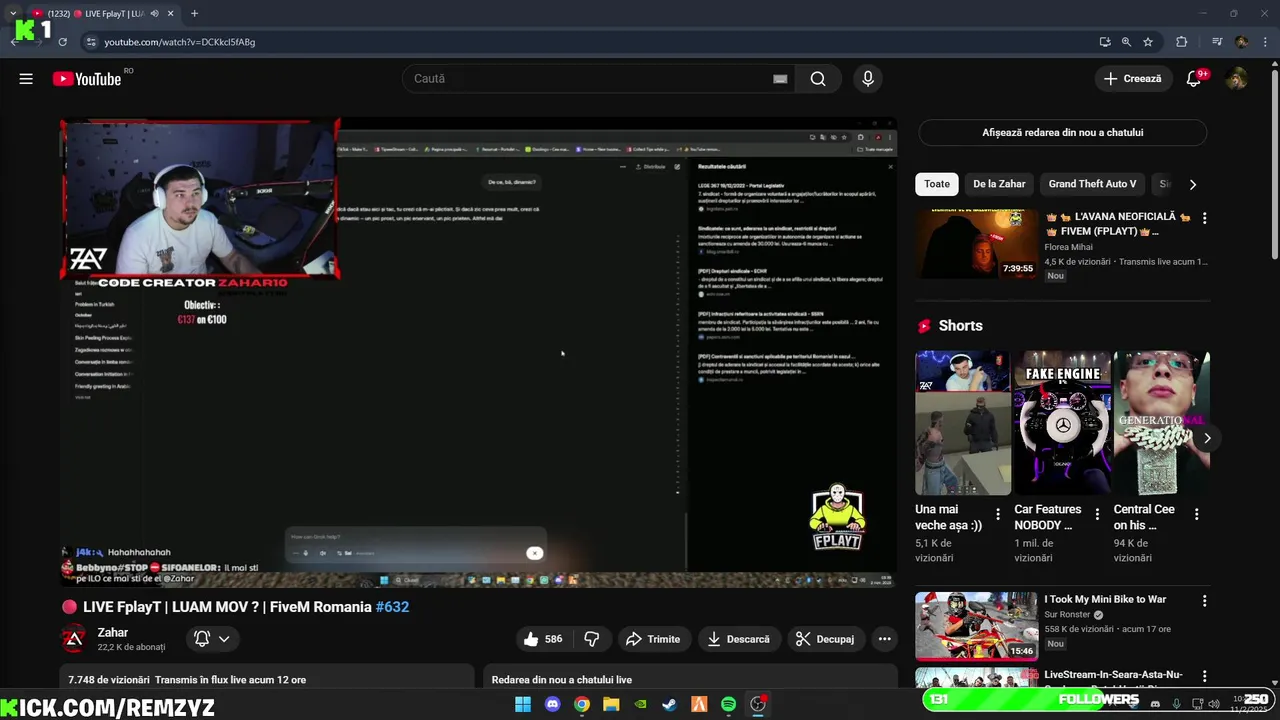1280x720 pixels.
Task: Open the on-screen keyboard in search box
Action: pyautogui.click(x=780, y=79)
